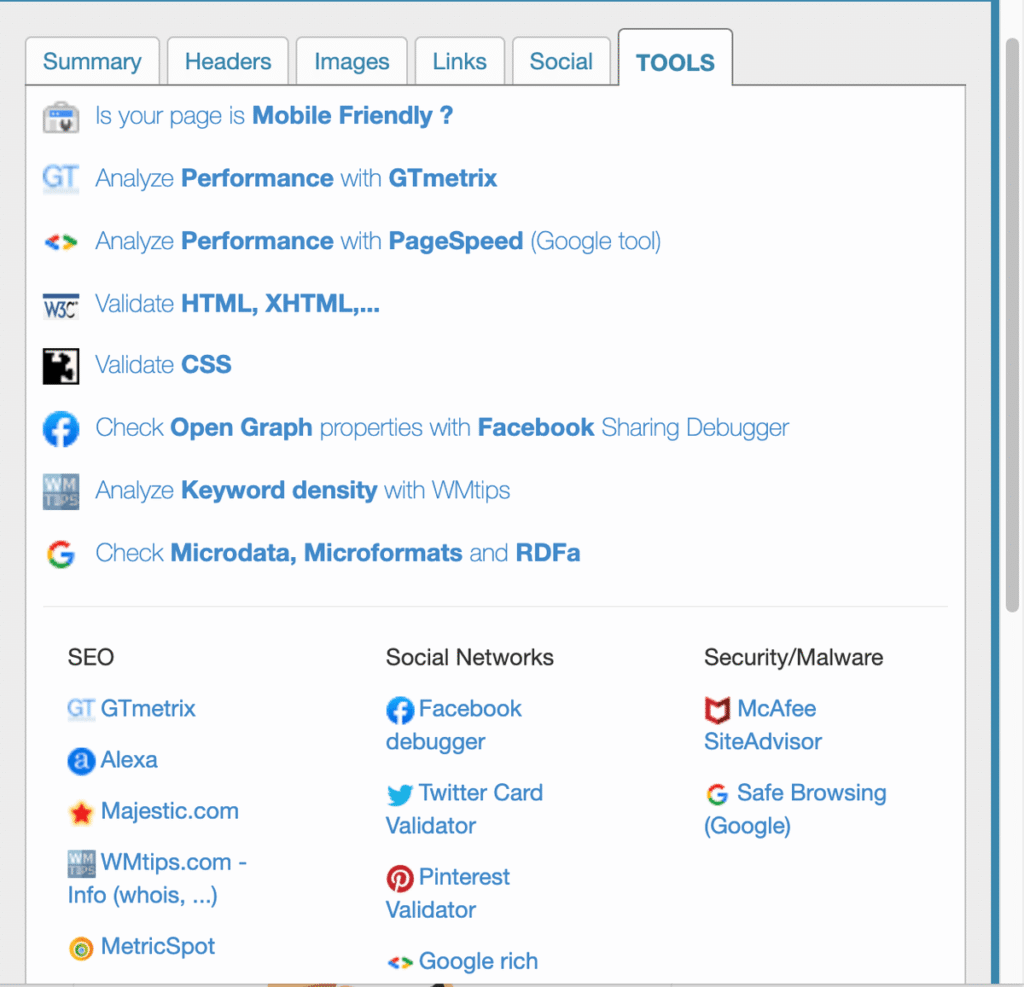Open 'WMtips.com - Info (whois, ...)' link
The height and width of the screenshot is (987, 1024).
[157, 879]
